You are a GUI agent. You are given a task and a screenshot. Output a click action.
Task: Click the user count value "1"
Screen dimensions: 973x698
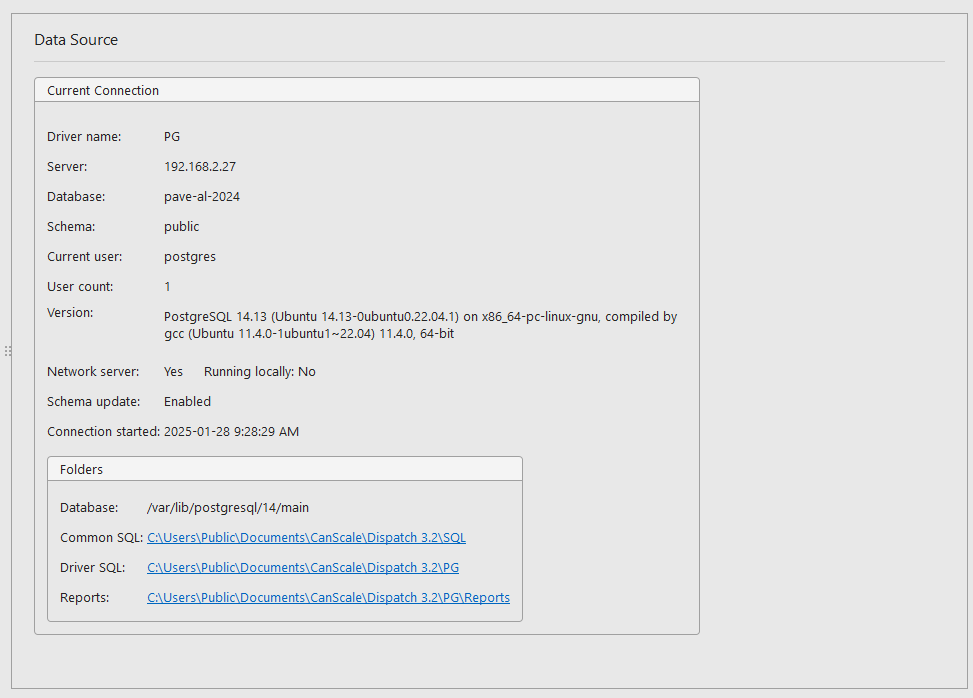point(168,286)
